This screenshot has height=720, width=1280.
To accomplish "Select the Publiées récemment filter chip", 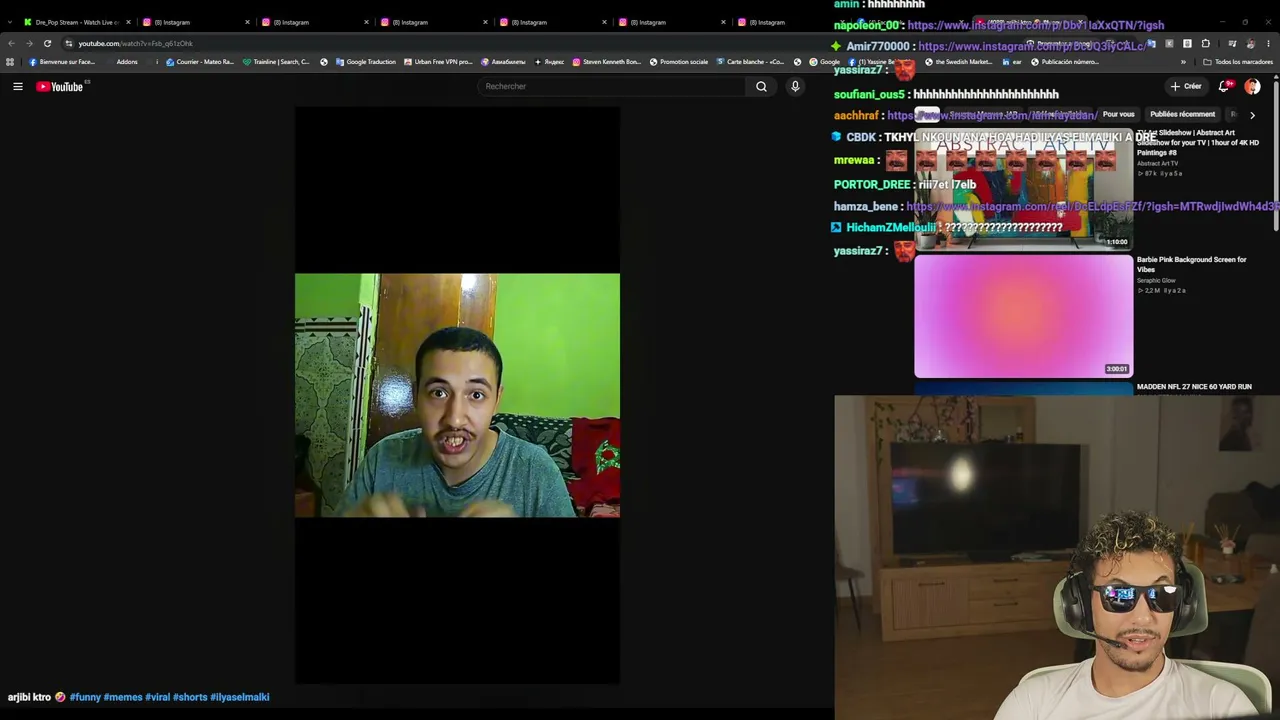I will tap(1182, 115).
